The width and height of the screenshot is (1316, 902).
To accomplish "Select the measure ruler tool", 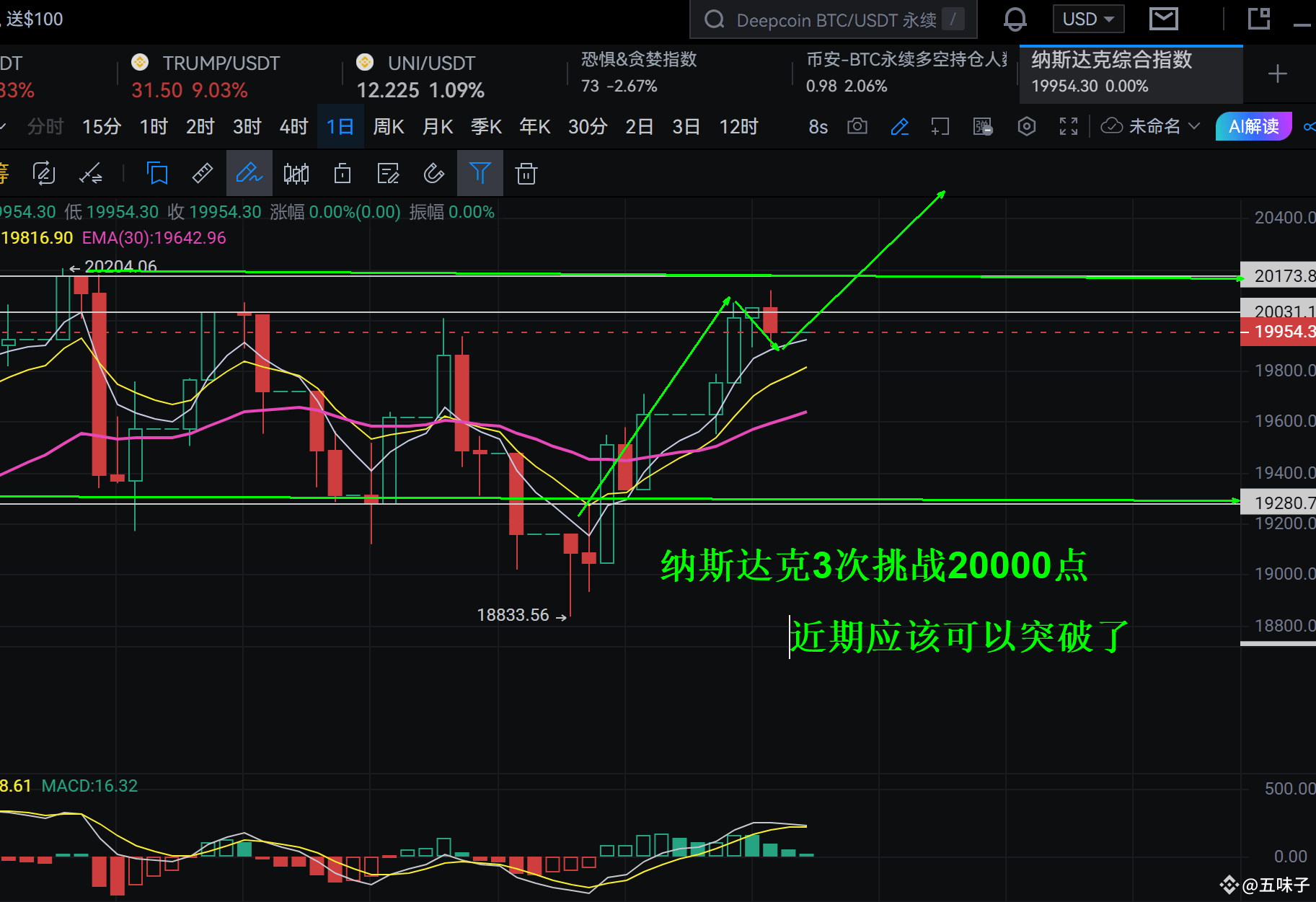I will [202, 173].
